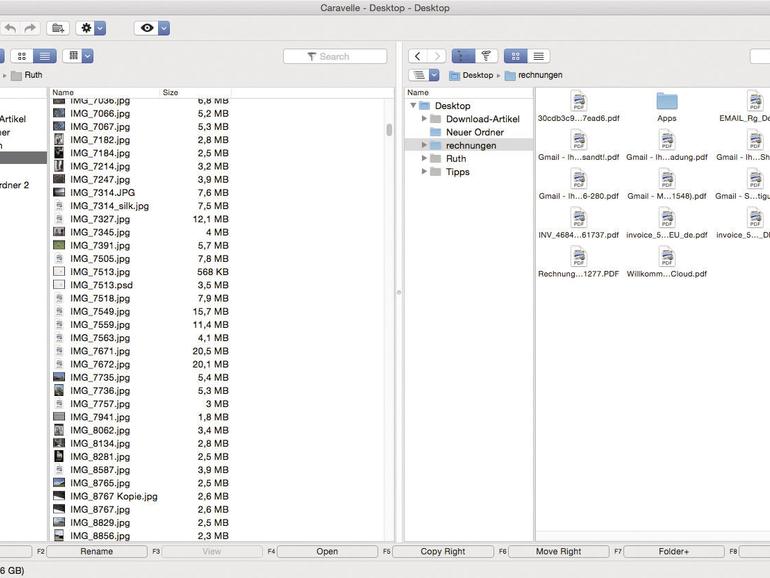The width and height of the screenshot is (770, 578).
Task: Select the Tipps folder in the tree
Action: point(457,172)
